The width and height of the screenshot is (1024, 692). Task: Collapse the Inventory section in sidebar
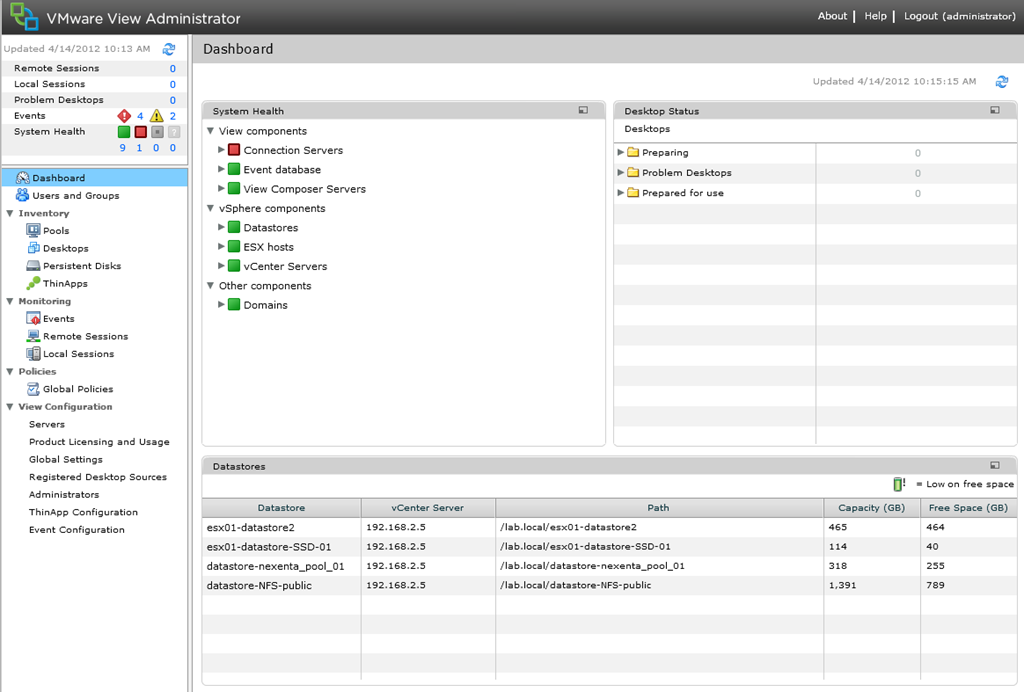[x=10, y=213]
